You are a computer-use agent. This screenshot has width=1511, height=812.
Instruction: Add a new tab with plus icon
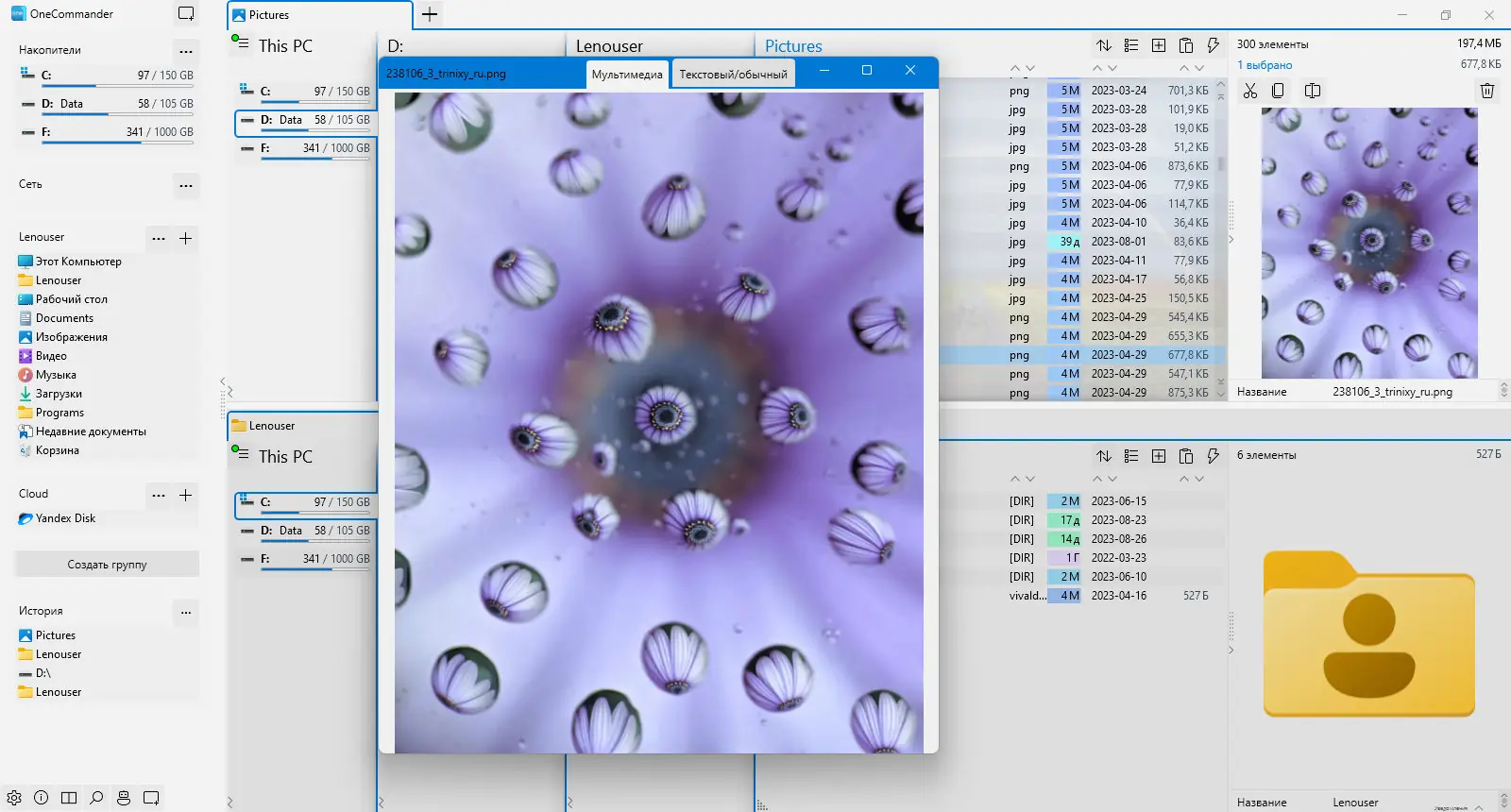click(x=430, y=14)
